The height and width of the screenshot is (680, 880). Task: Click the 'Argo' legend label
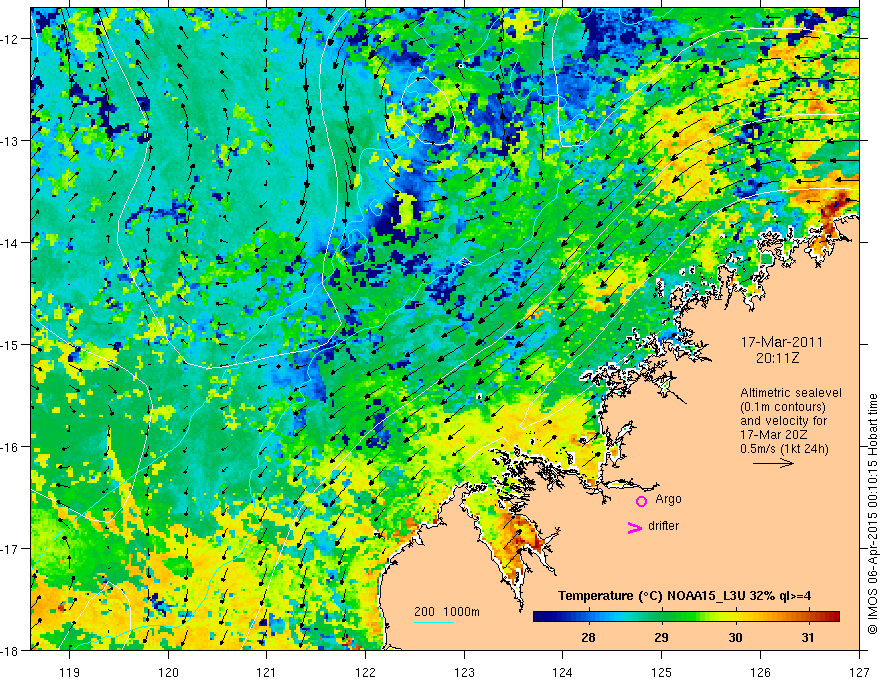point(668,499)
